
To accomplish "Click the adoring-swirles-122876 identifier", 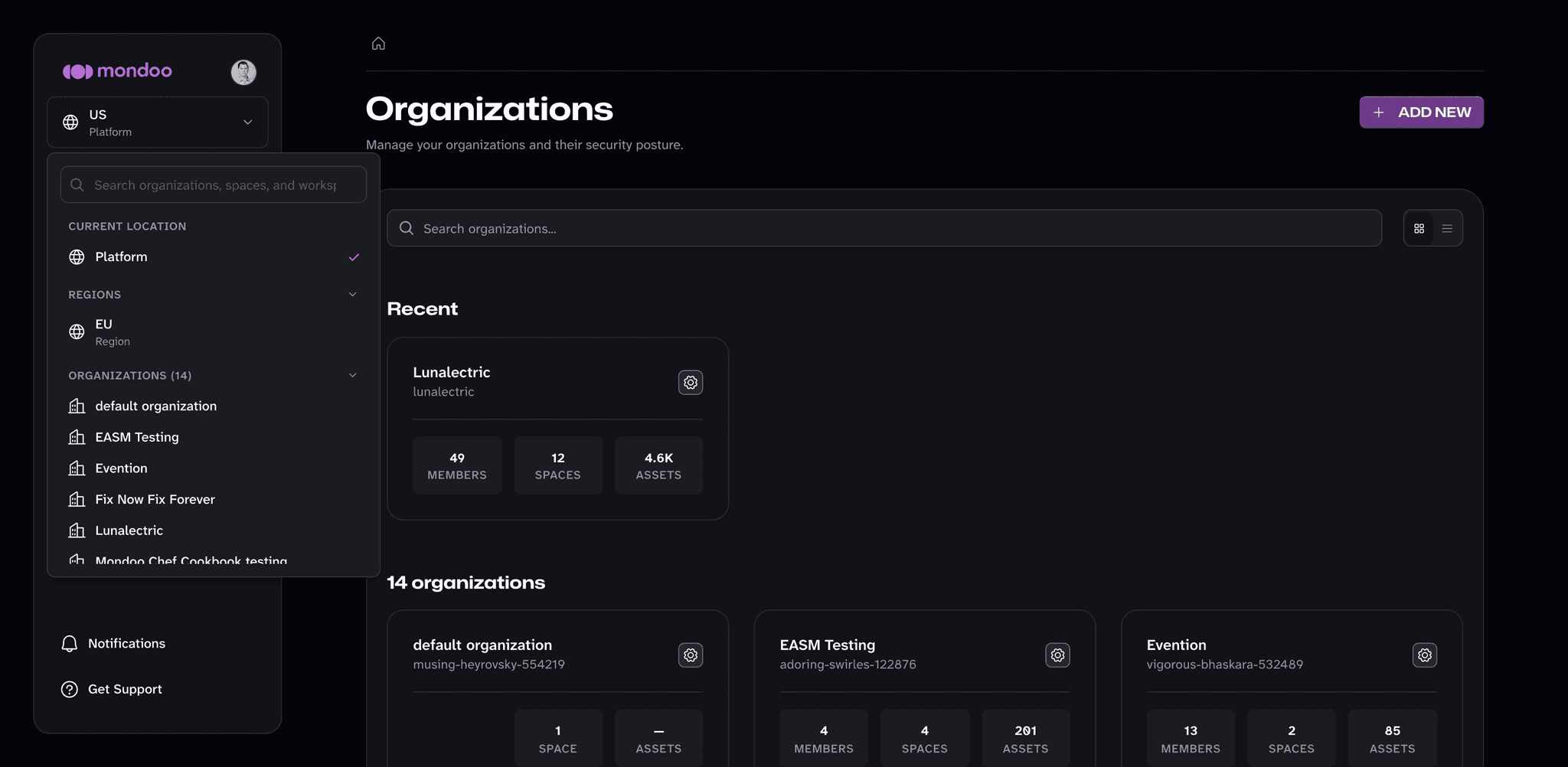I will click(x=848, y=664).
